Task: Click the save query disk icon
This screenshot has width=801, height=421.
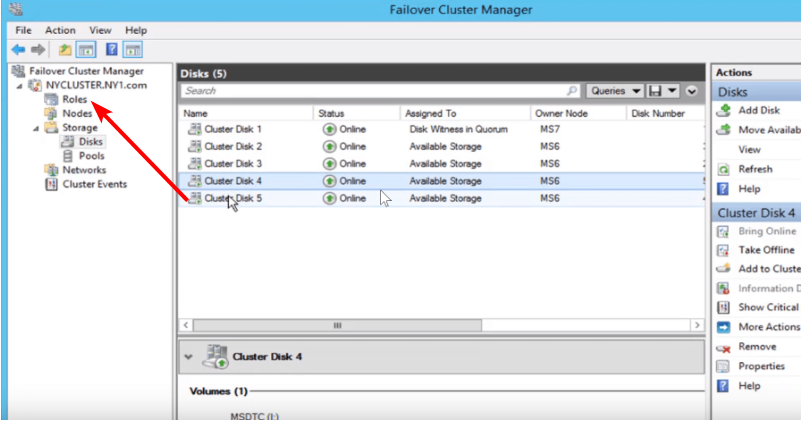Action: [655, 91]
